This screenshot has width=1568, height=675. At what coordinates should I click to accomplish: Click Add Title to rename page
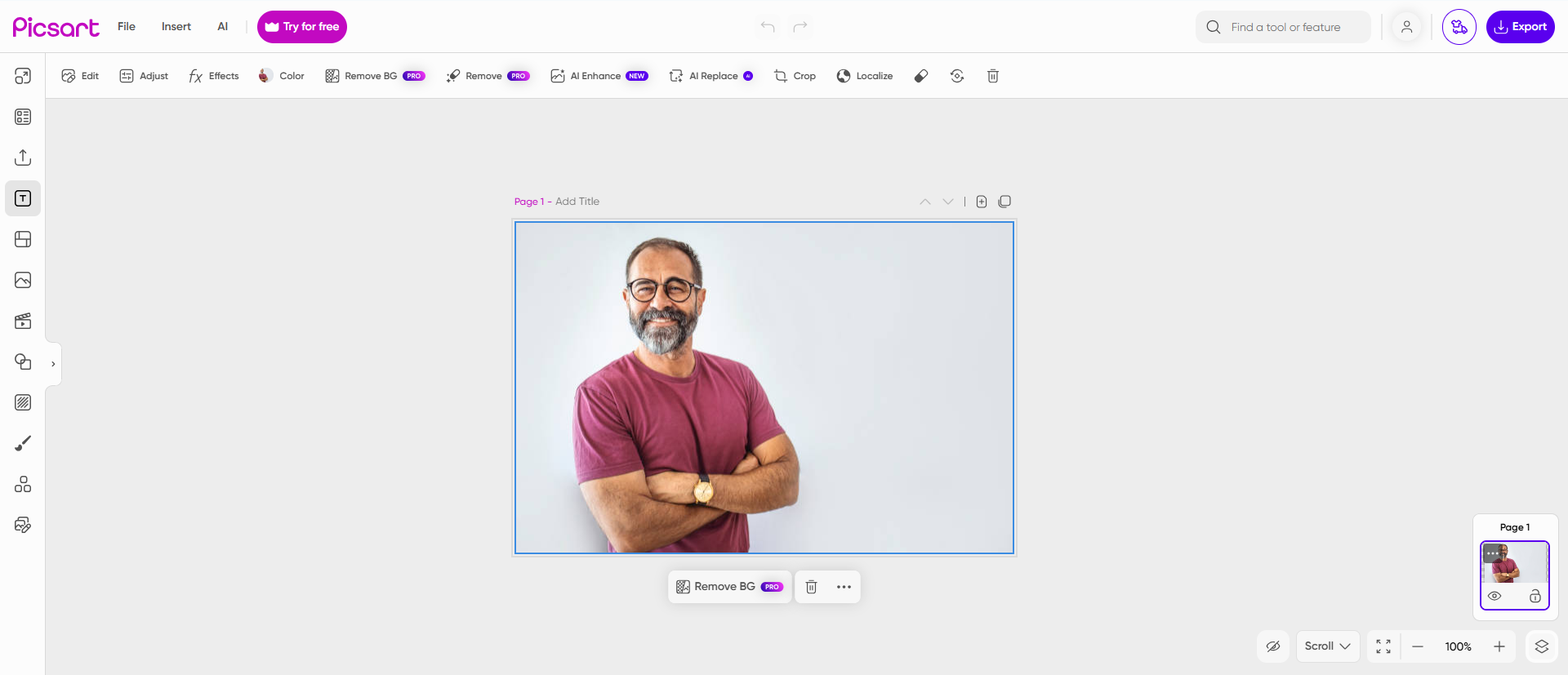click(577, 202)
